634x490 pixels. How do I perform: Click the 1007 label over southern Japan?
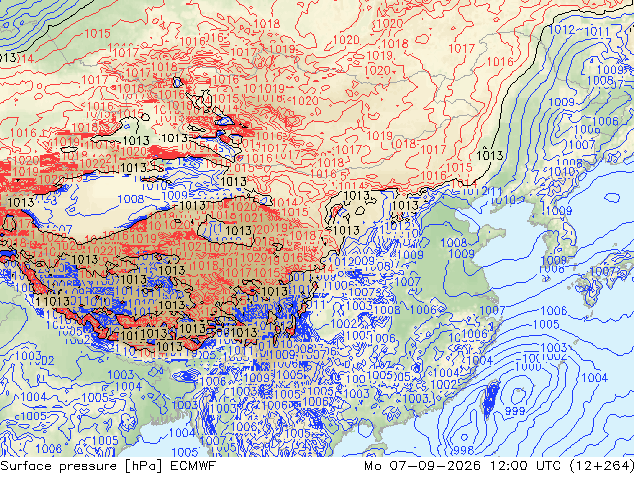603,272
